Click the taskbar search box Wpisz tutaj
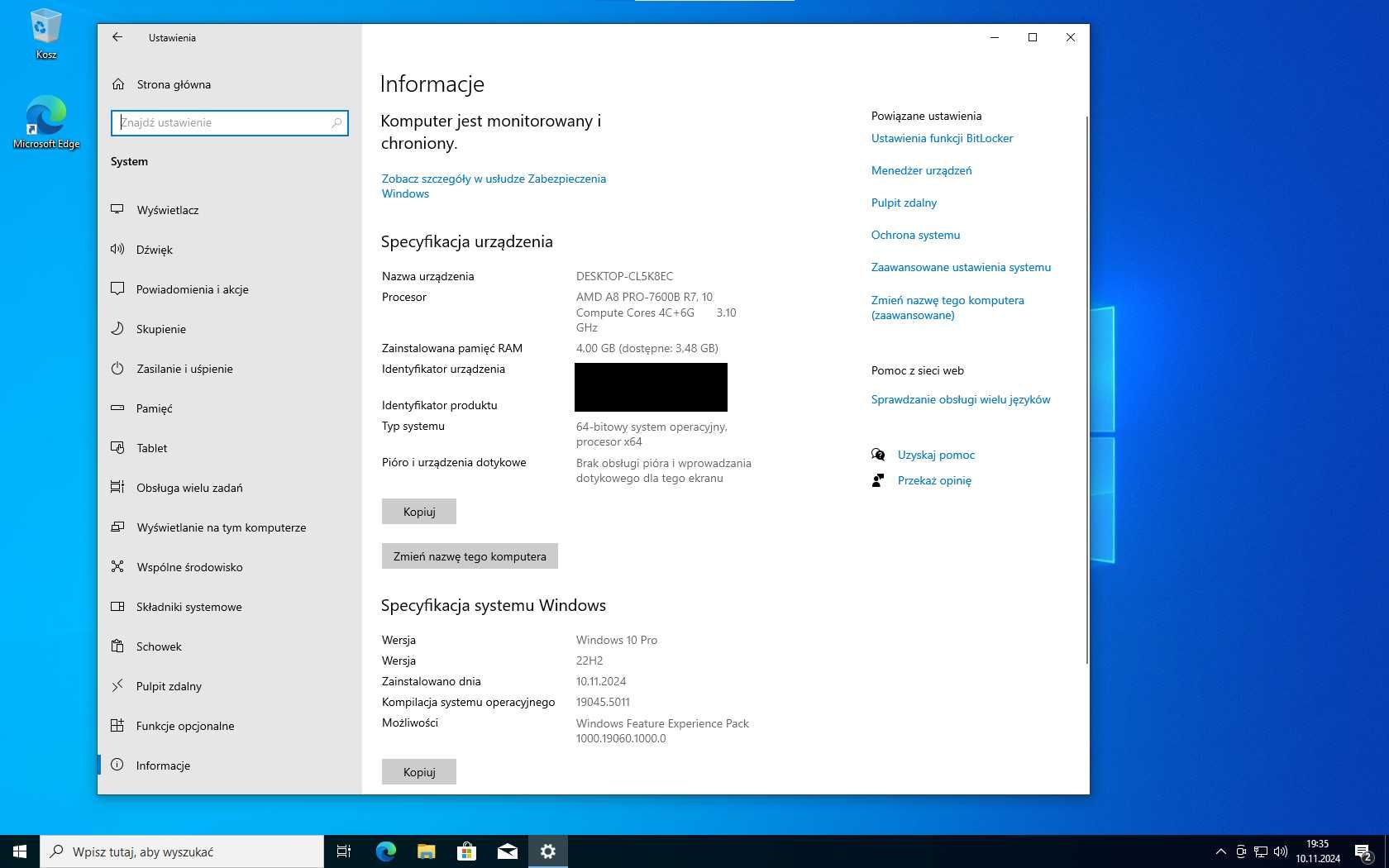 click(182, 851)
